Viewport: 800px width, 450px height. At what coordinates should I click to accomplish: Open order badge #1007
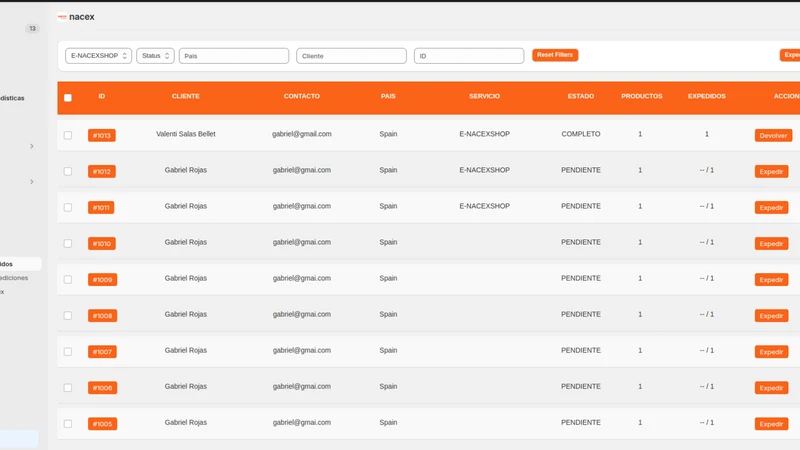click(102, 352)
